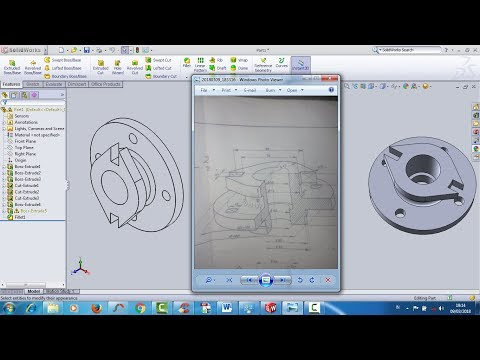The width and height of the screenshot is (480, 360).
Task: Click the New document icon
Action: tap(61, 50)
